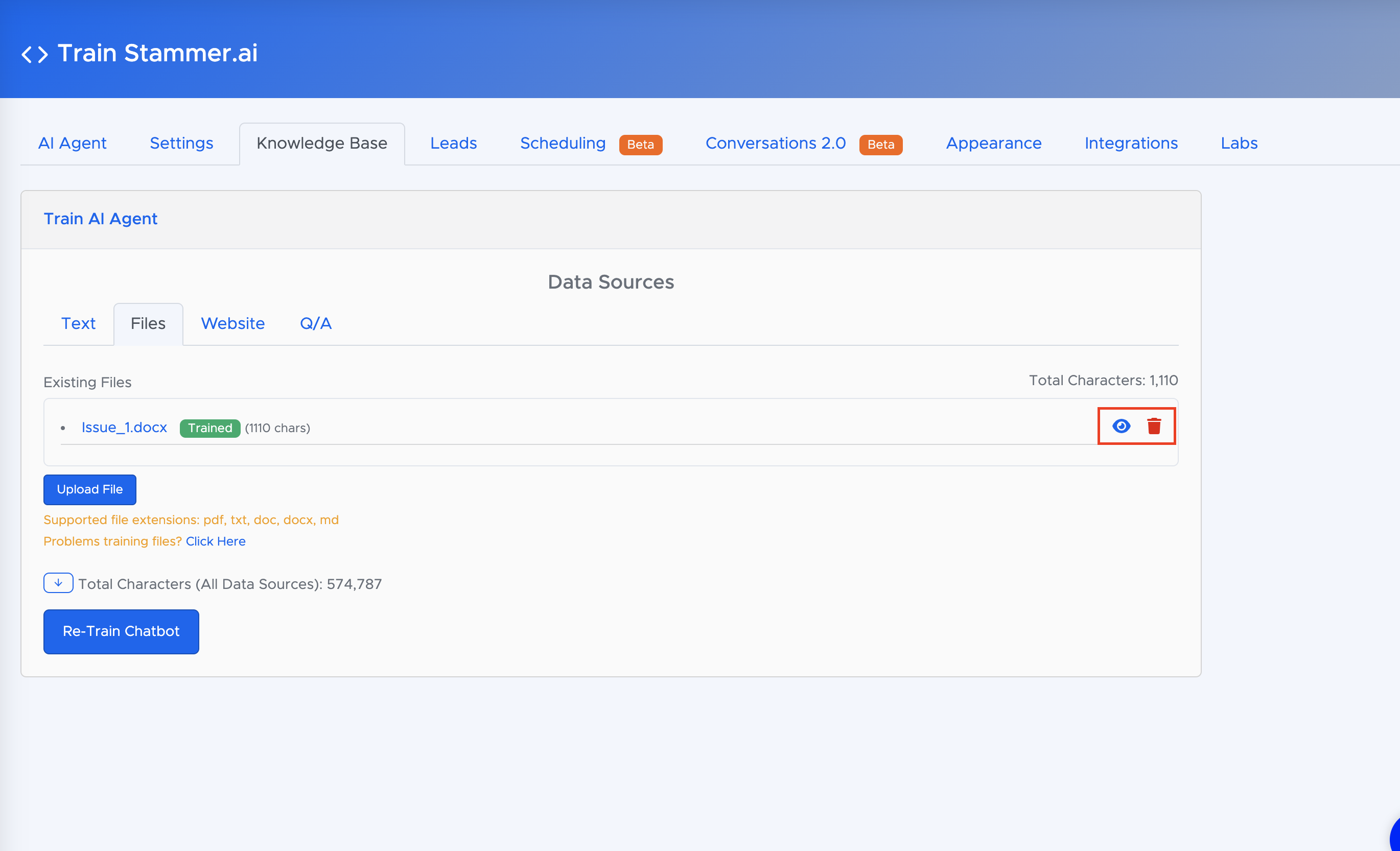Click the Total Characters: 1,110 text
The height and width of the screenshot is (851, 1400).
pos(1104,380)
